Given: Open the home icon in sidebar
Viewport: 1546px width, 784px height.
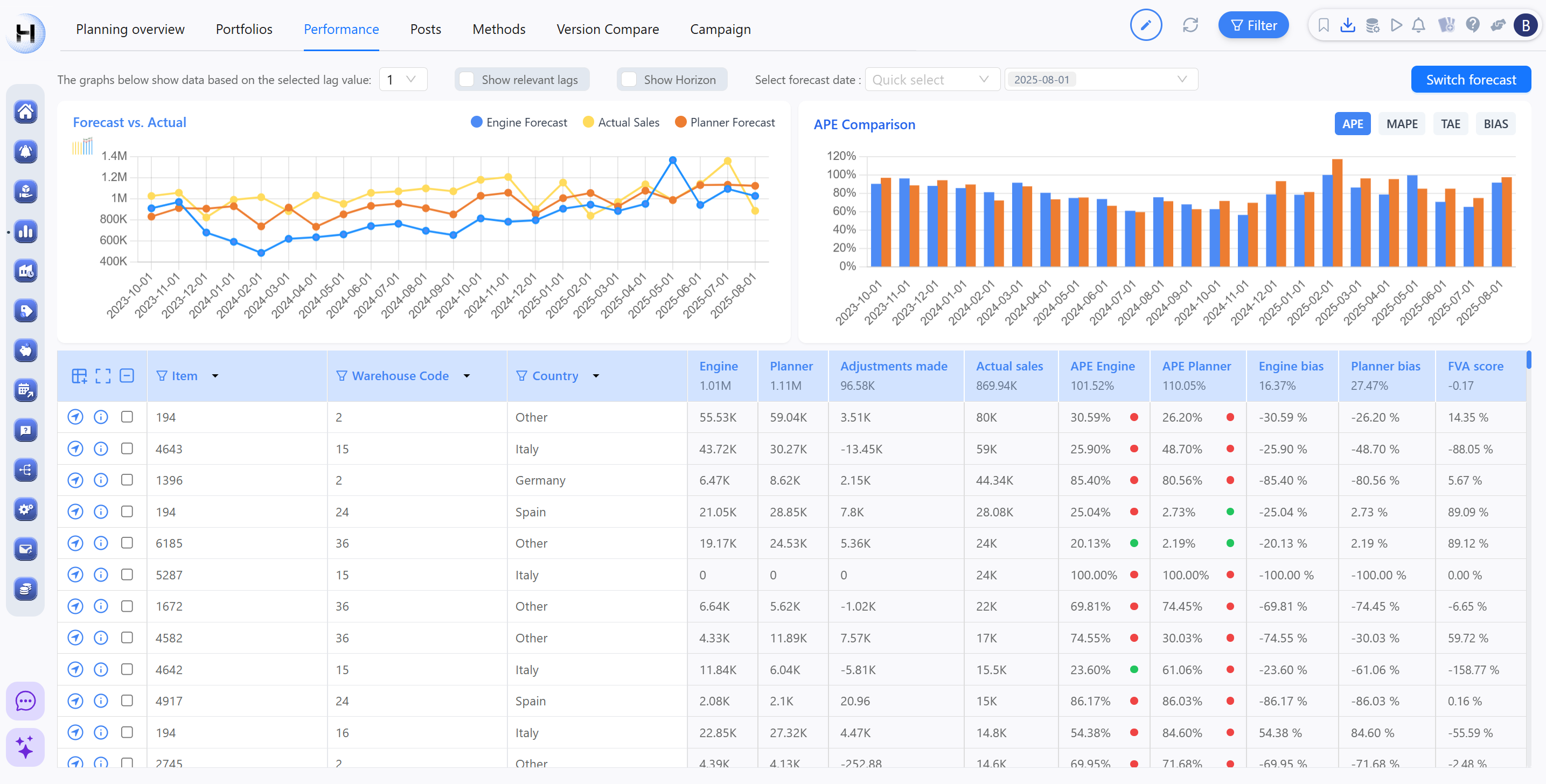Looking at the screenshot, I should pos(25,111).
